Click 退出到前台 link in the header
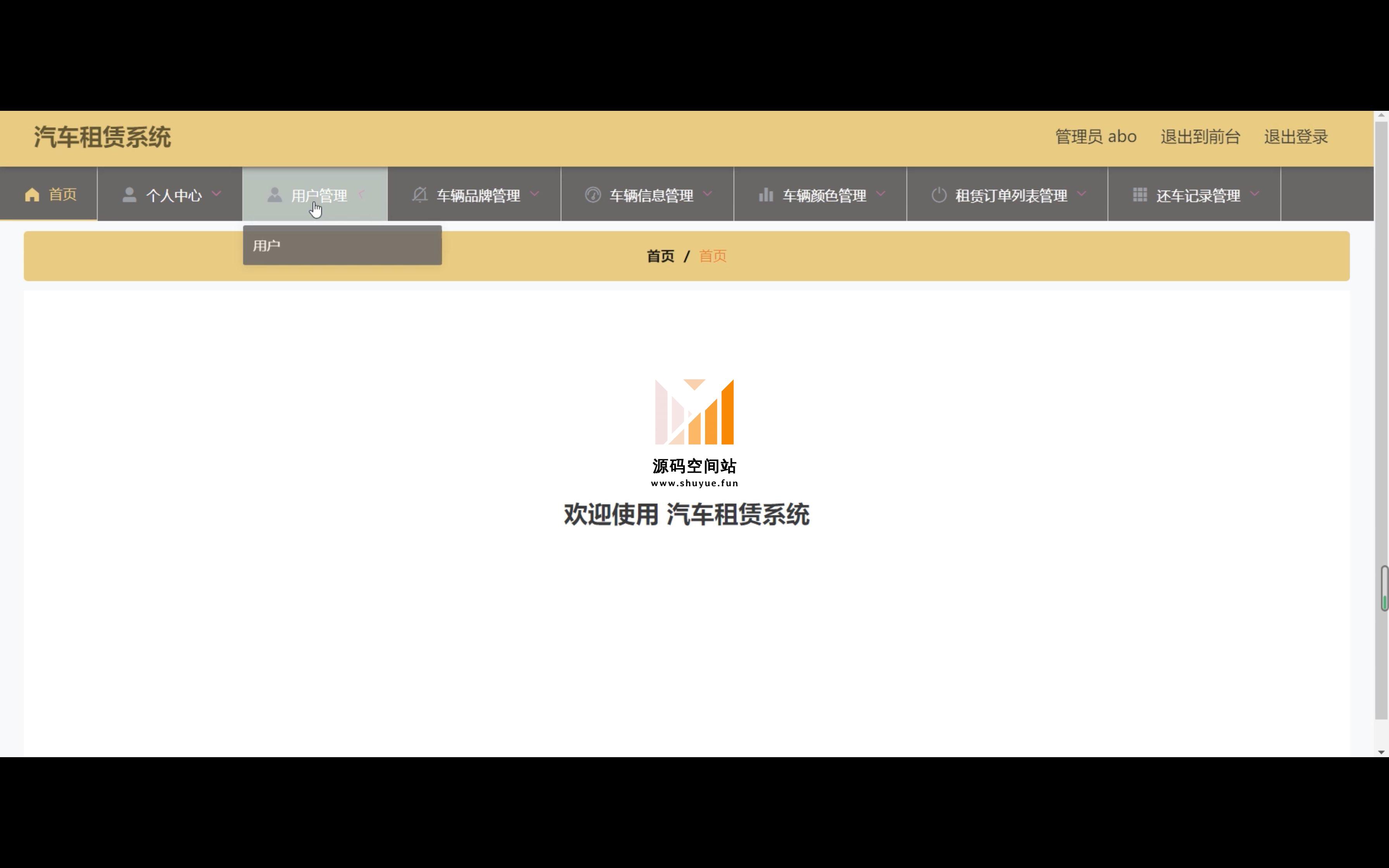The width and height of the screenshot is (1389, 868). (1200, 137)
